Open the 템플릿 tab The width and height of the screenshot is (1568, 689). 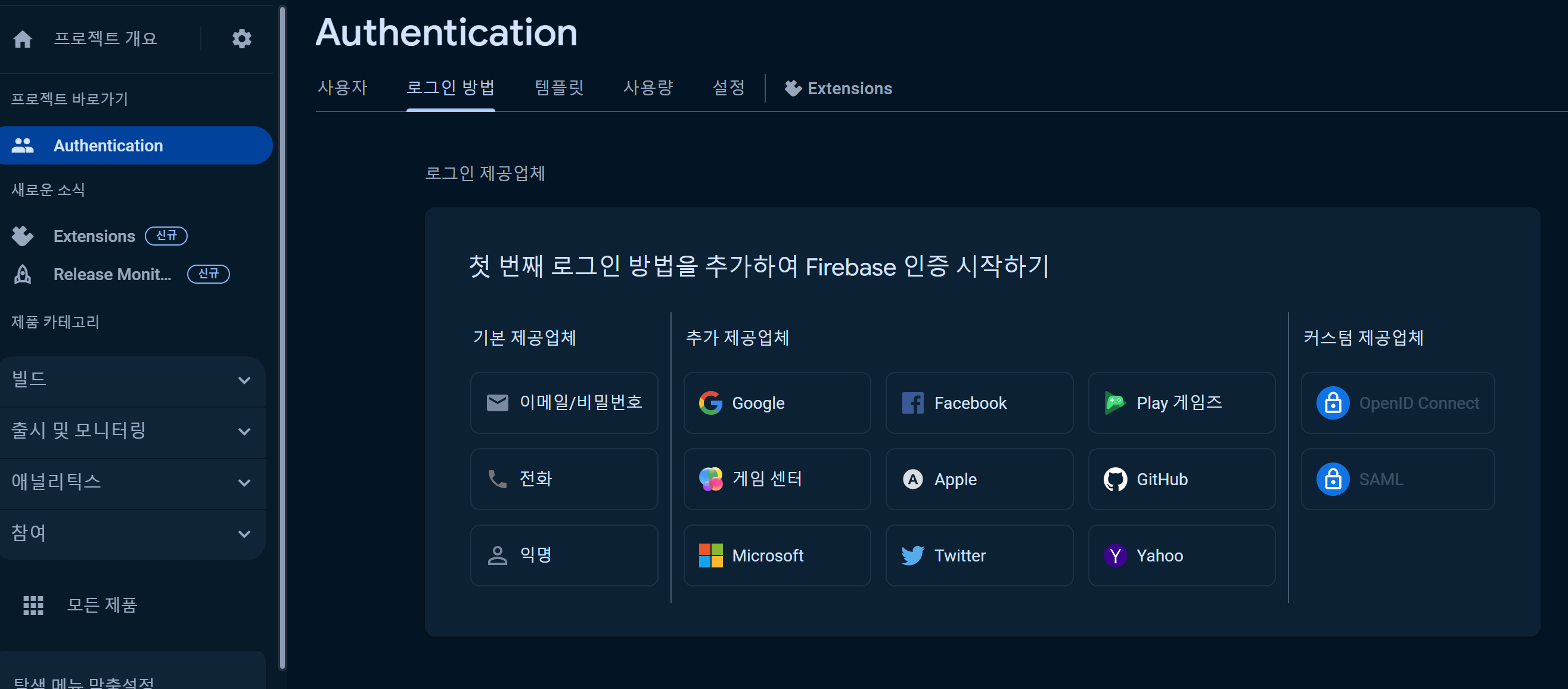point(559,88)
